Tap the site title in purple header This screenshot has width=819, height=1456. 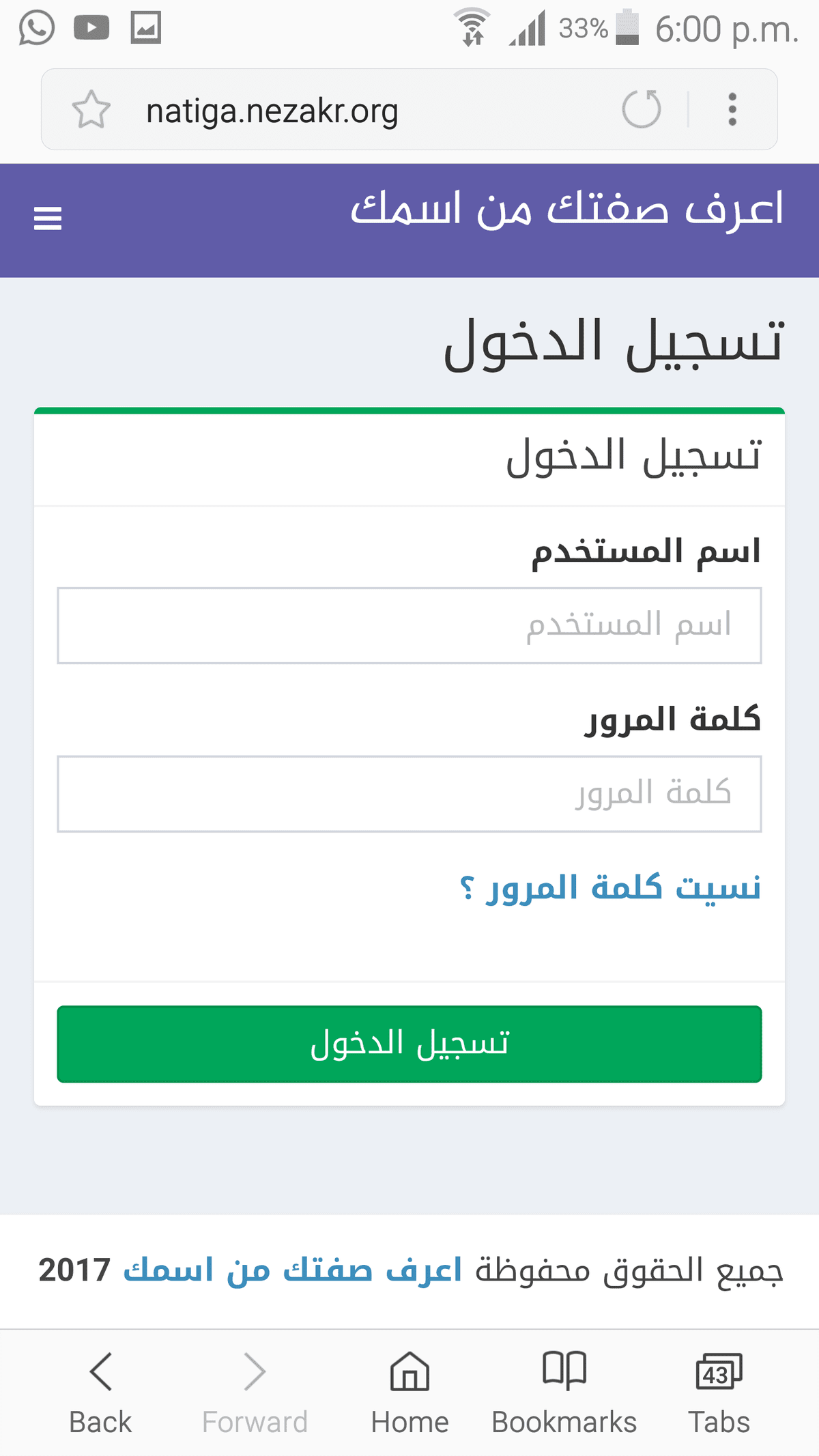pos(566,209)
